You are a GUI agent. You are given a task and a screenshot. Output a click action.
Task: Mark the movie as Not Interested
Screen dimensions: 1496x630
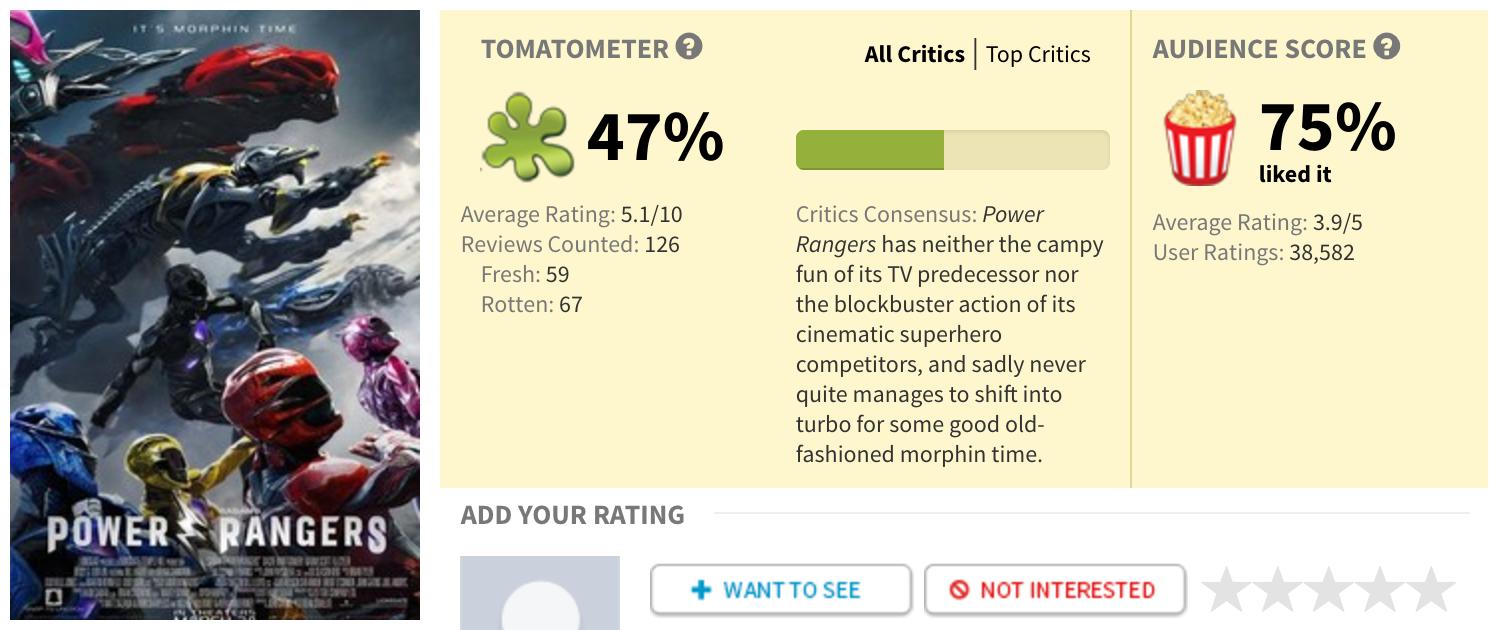coord(1054,590)
